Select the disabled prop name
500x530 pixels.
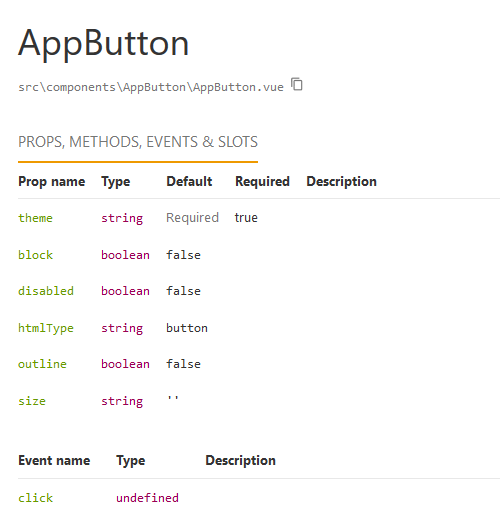(46, 291)
